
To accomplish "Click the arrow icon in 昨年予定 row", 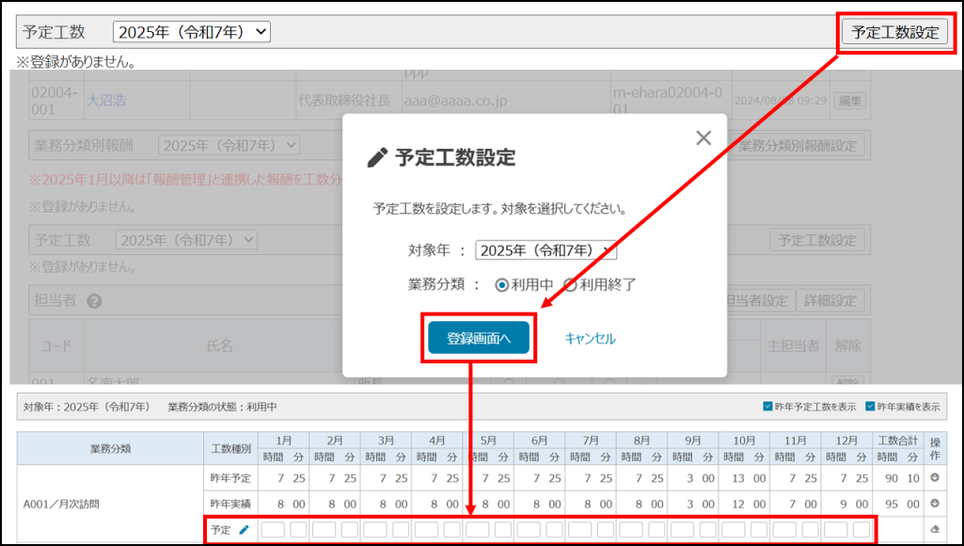I will [x=935, y=477].
